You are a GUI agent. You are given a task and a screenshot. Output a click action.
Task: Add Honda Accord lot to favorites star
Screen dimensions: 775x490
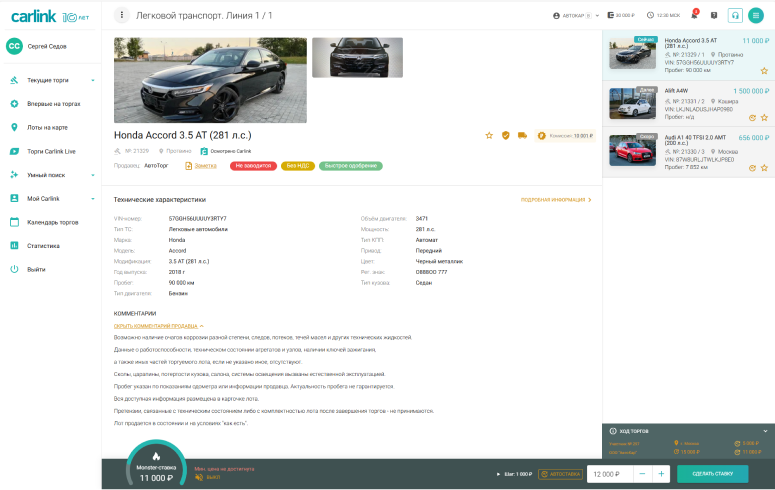tap(489, 135)
